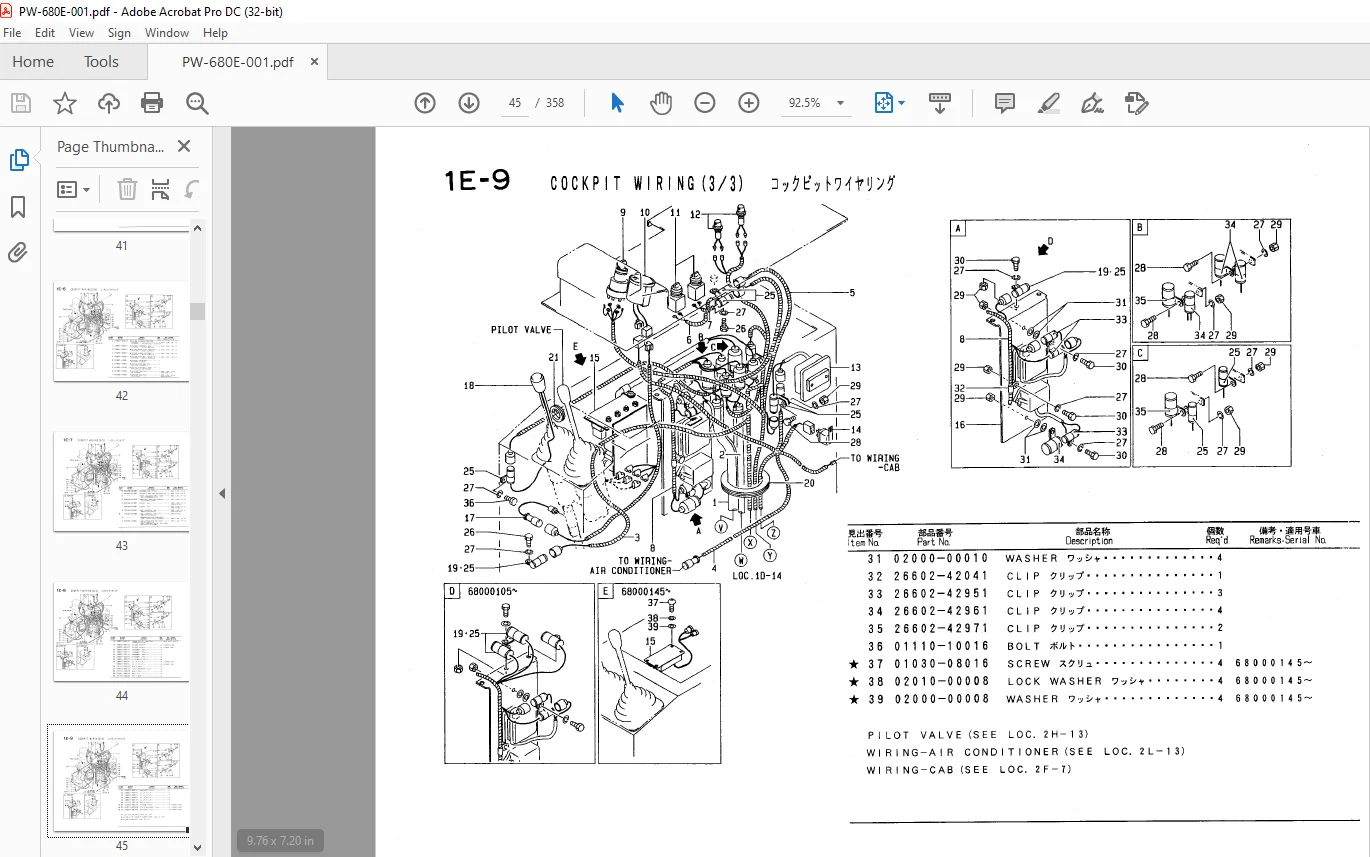This screenshot has width=1370, height=857.
Task: Go to next page arrow
Action: 469,103
